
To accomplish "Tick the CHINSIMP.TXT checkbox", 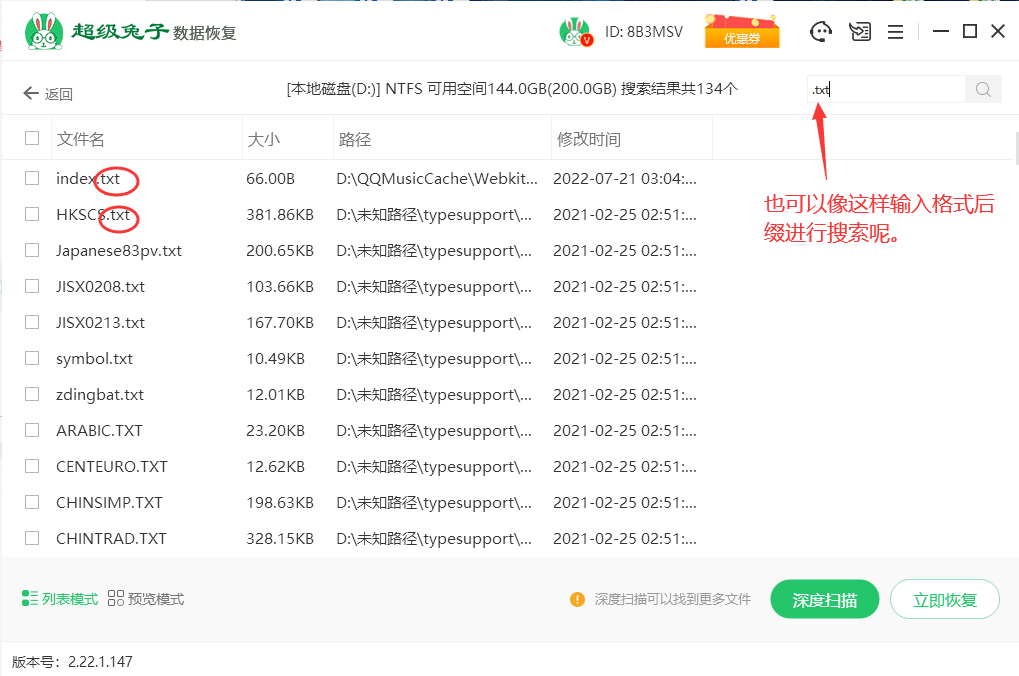I will point(32,502).
